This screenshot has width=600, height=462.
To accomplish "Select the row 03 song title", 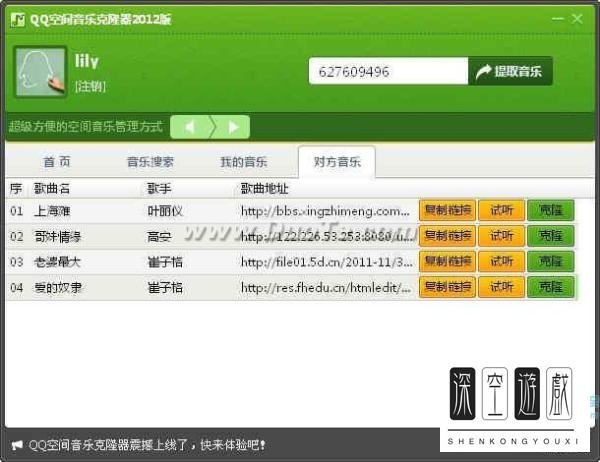I will 57,262.
